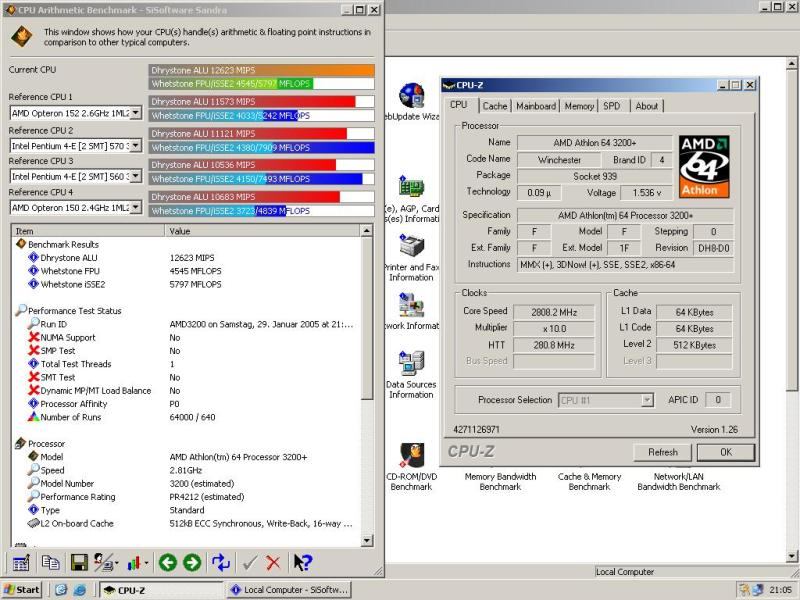The height and width of the screenshot is (600, 800).
Task: Click the Processor section chip icon
Action: point(20,443)
